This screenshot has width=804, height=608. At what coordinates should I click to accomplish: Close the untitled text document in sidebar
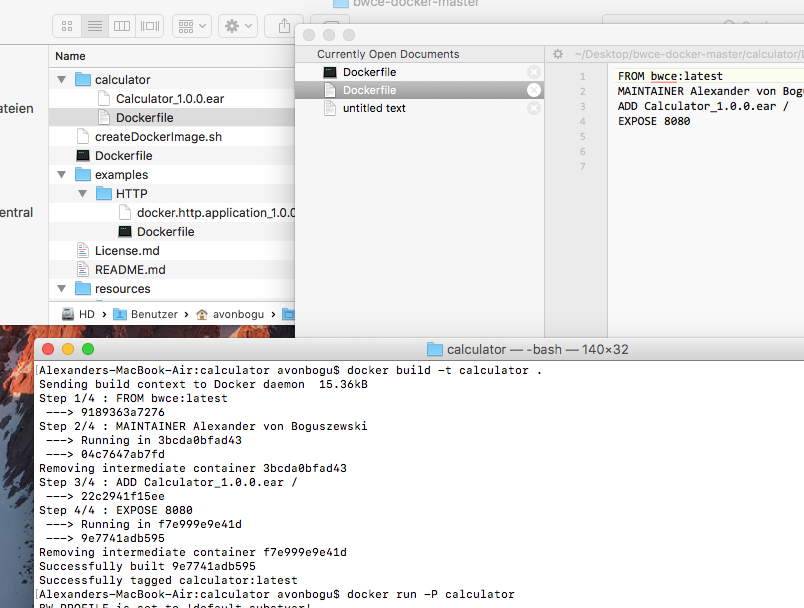coord(534,108)
